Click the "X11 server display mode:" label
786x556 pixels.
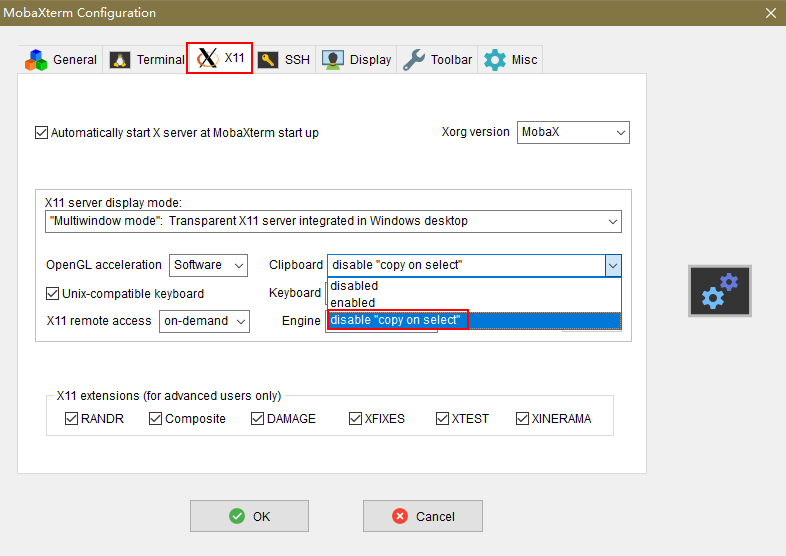click(x=113, y=203)
